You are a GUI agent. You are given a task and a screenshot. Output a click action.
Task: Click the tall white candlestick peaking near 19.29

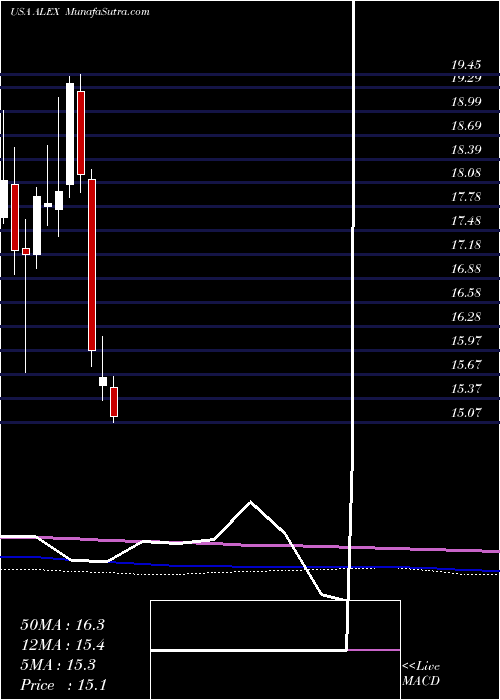coord(70,134)
